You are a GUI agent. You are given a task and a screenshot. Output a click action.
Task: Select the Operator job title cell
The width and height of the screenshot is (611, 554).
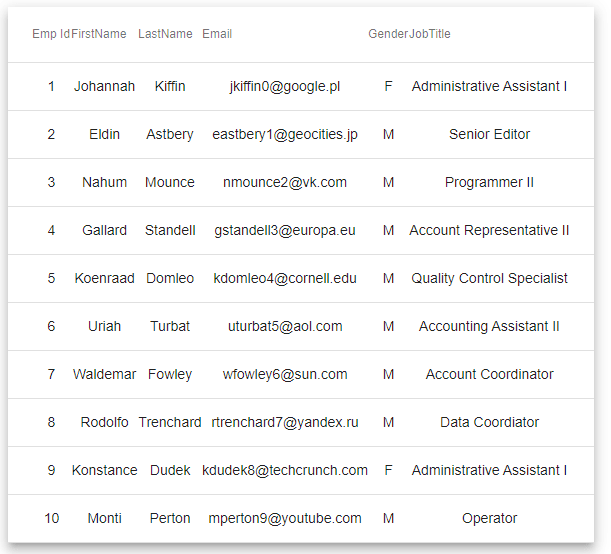(x=489, y=518)
